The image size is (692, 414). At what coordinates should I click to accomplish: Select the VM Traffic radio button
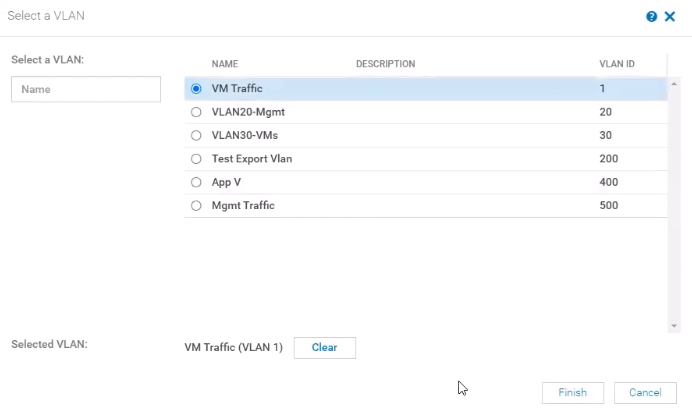[x=196, y=89]
